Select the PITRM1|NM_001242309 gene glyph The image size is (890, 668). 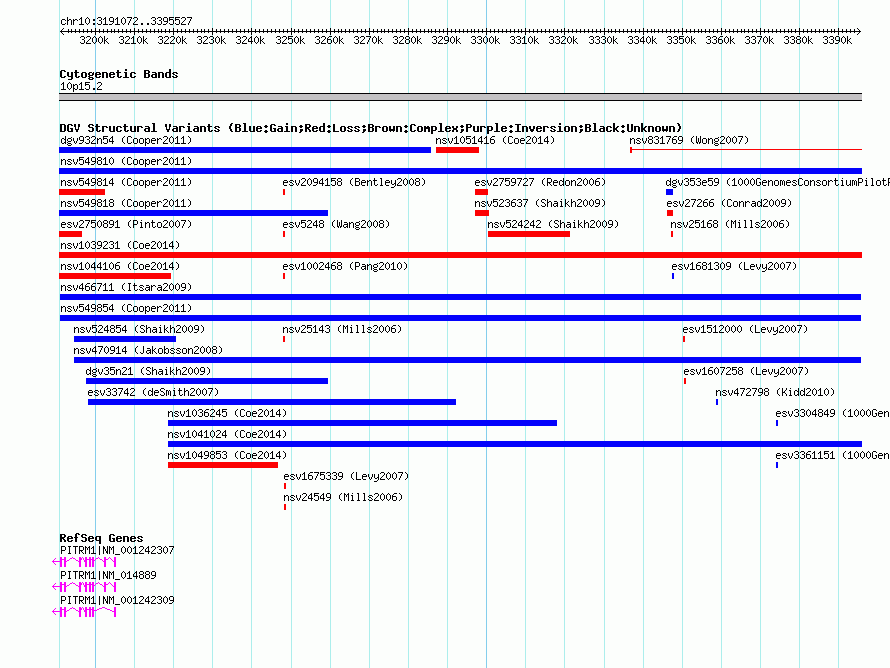point(84,612)
